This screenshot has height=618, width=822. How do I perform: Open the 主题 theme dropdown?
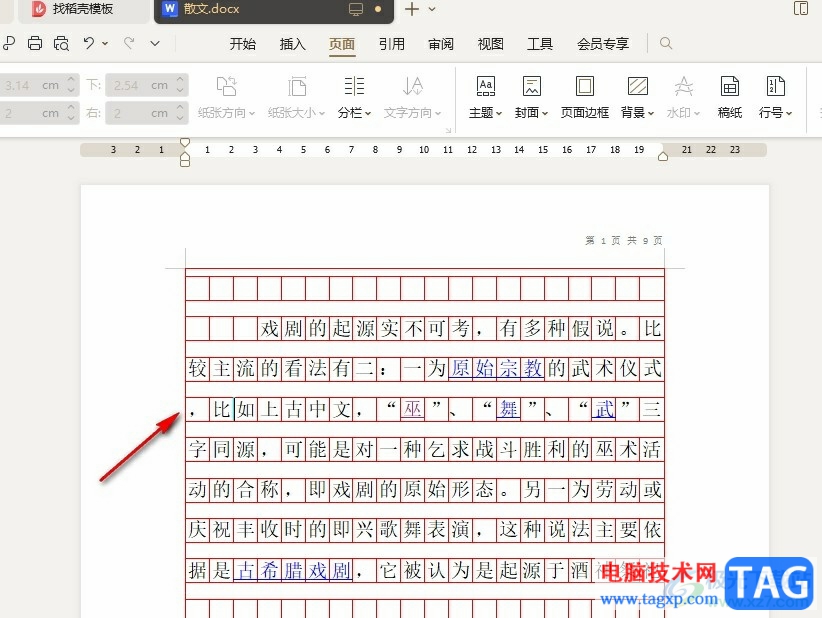(485, 97)
